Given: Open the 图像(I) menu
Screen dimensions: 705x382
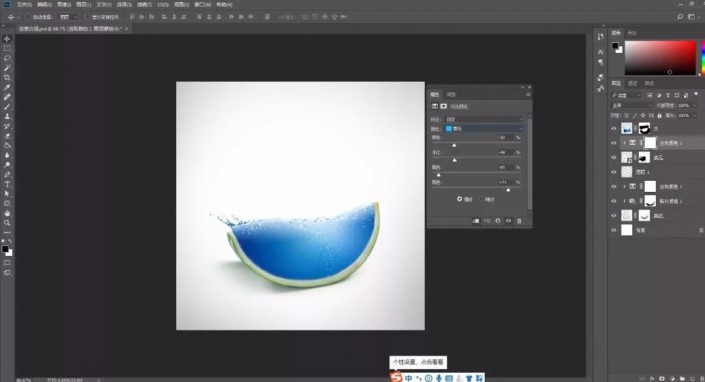Looking at the screenshot, I should (64, 4).
